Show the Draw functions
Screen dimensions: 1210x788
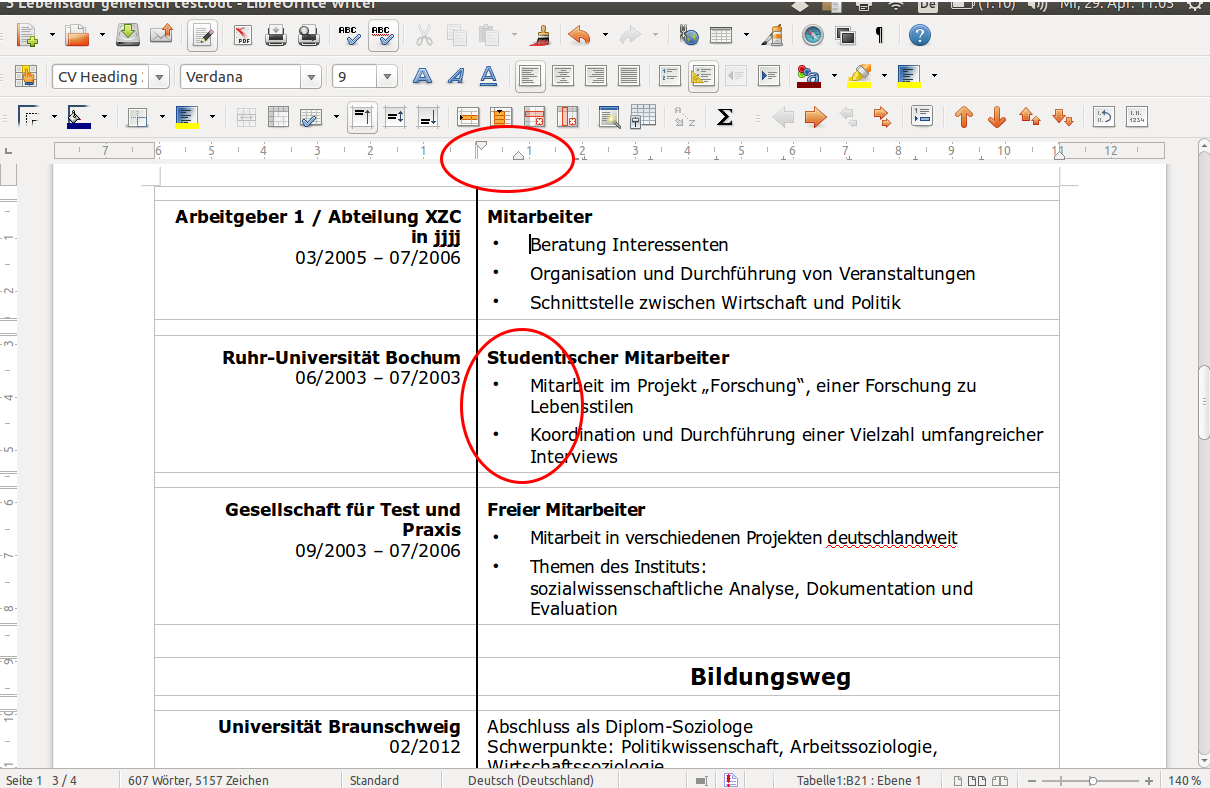tap(772, 36)
